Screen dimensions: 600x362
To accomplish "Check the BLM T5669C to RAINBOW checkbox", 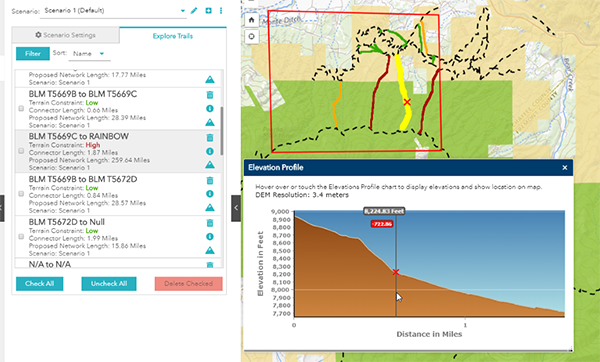I will (21, 151).
